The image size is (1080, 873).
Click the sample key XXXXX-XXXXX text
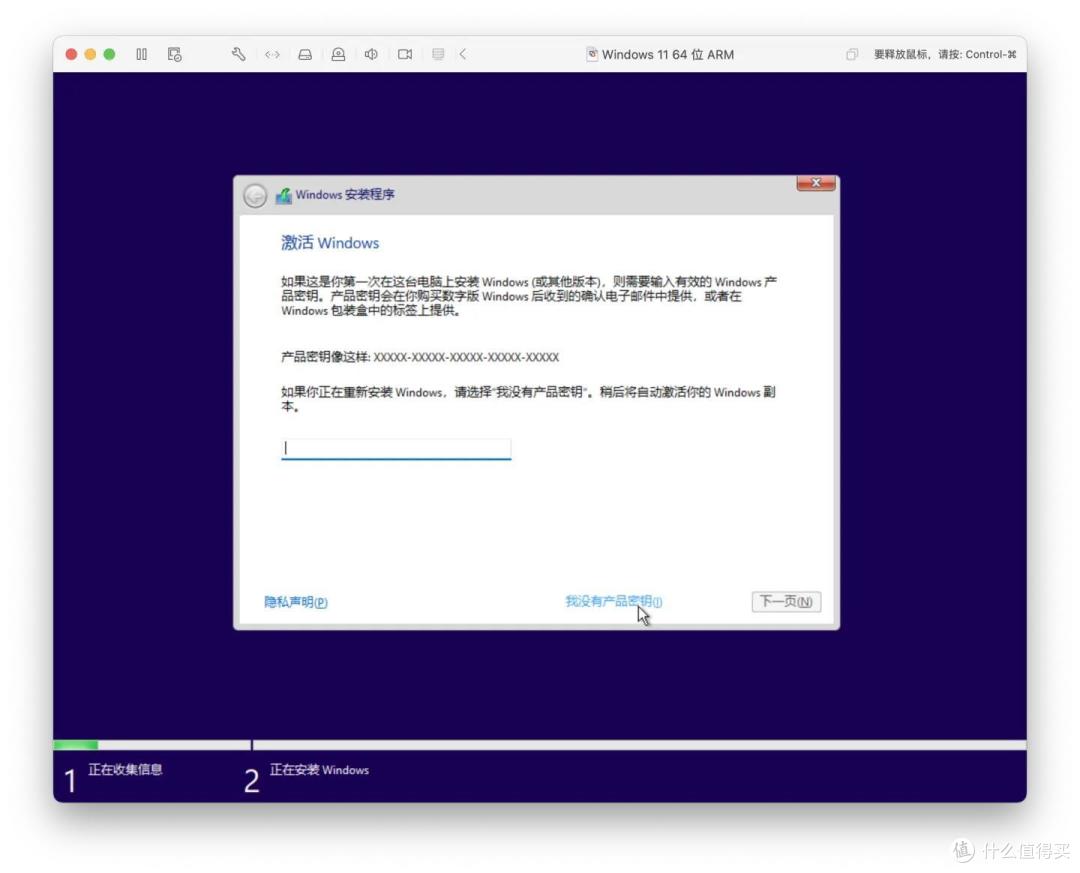[466, 357]
